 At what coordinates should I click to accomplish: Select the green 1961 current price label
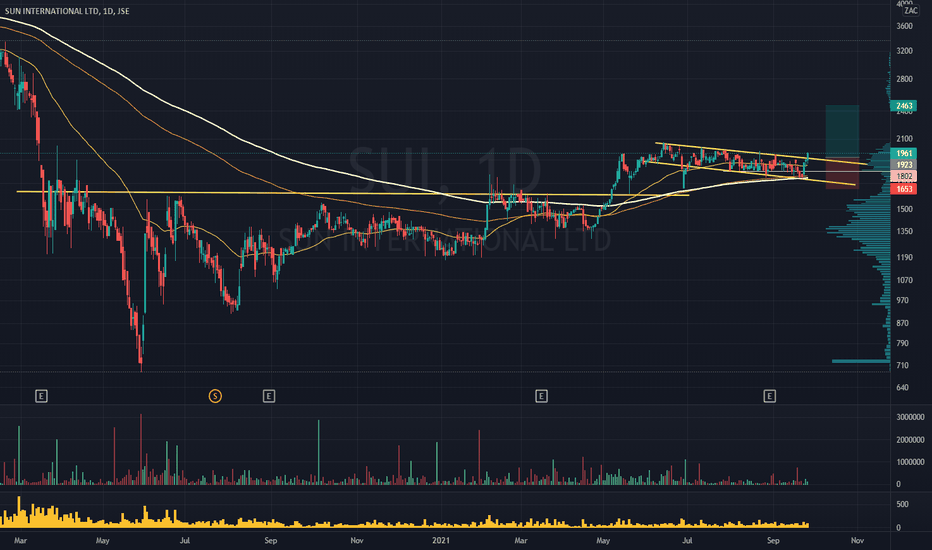pyautogui.click(x=903, y=153)
